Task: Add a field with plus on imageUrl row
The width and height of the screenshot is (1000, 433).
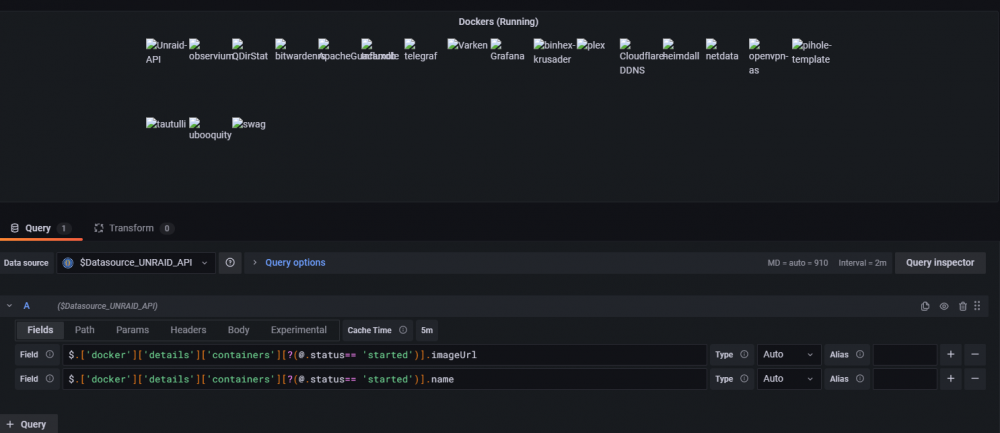Action: pyautogui.click(x=950, y=355)
